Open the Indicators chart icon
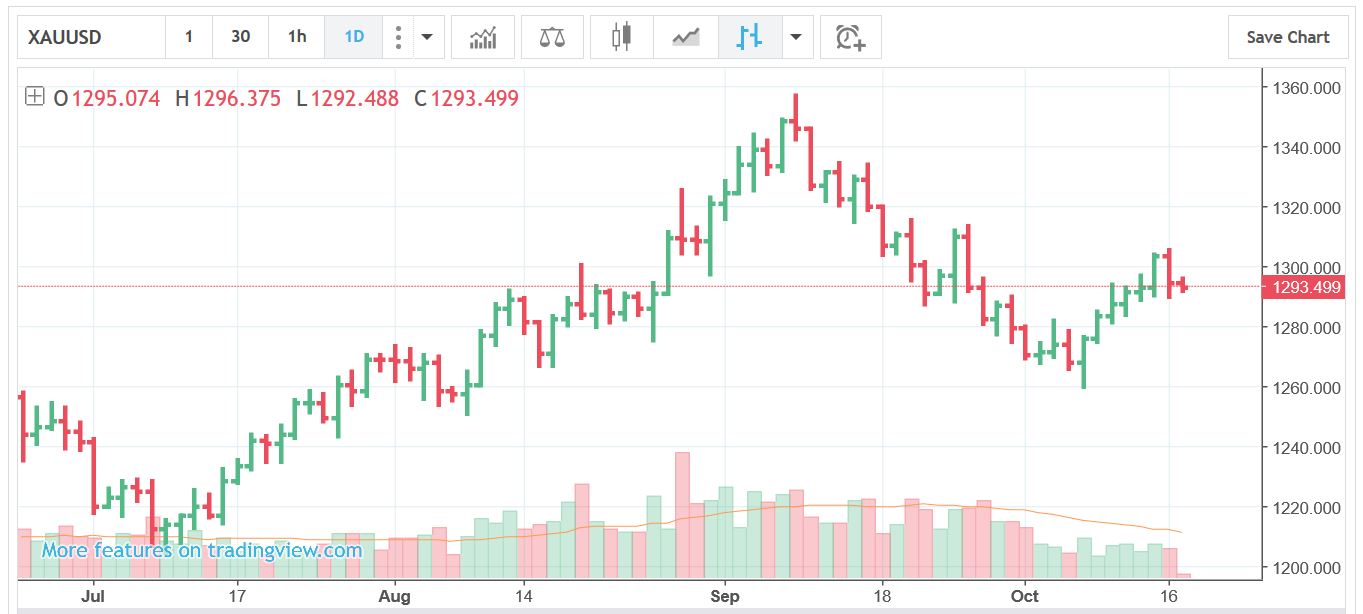The height and width of the screenshot is (614, 1363). [483, 38]
